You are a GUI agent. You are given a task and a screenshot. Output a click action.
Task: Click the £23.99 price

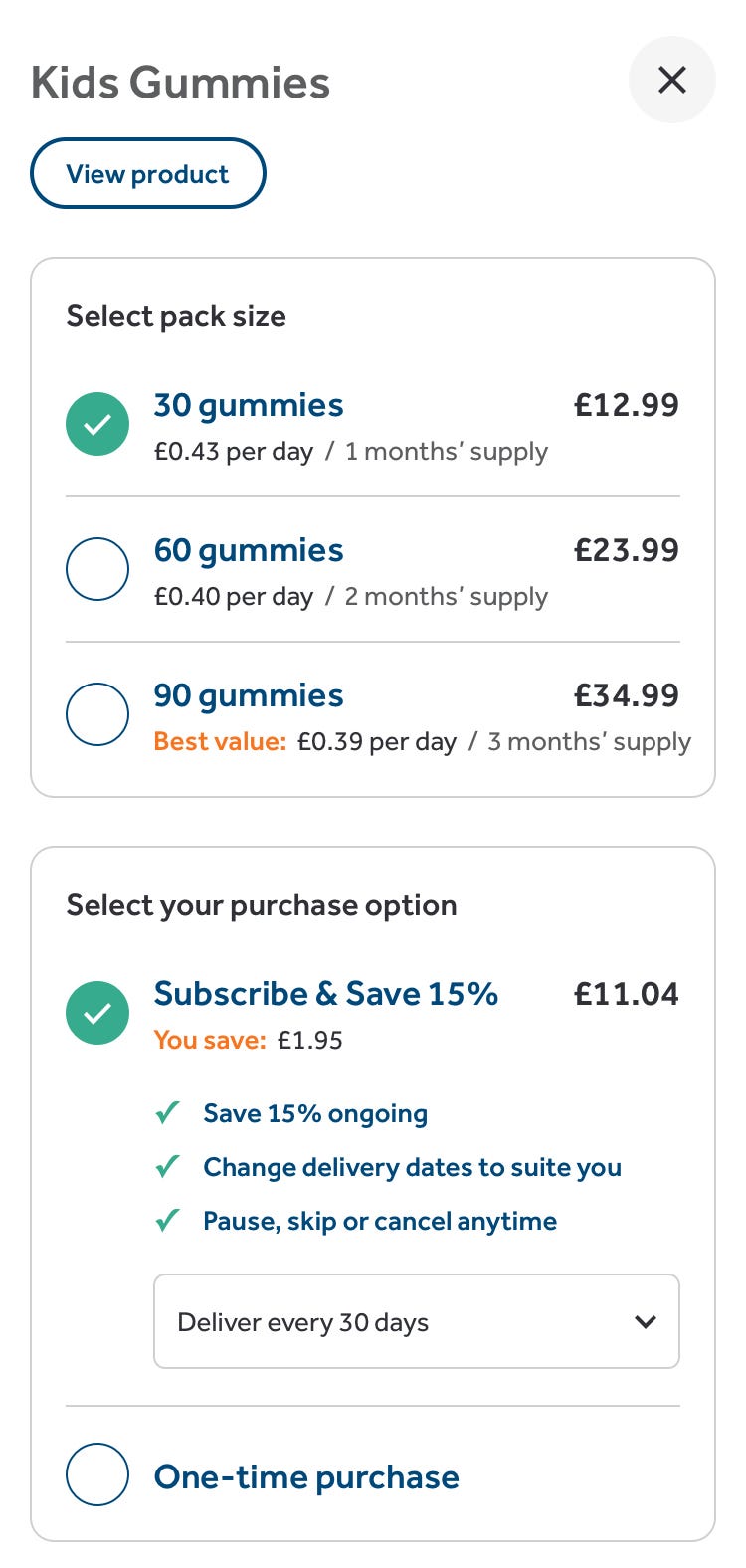(x=627, y=550)
